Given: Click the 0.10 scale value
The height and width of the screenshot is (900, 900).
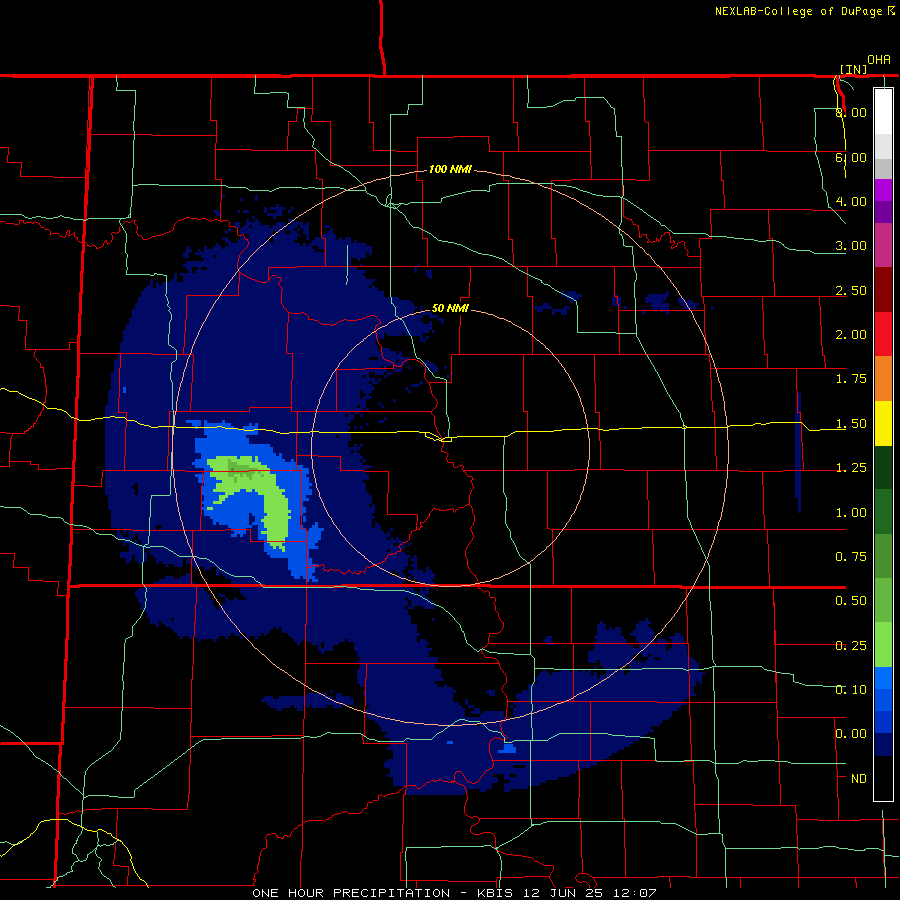Looking at the screenshot, I should (x=851, y=690).
